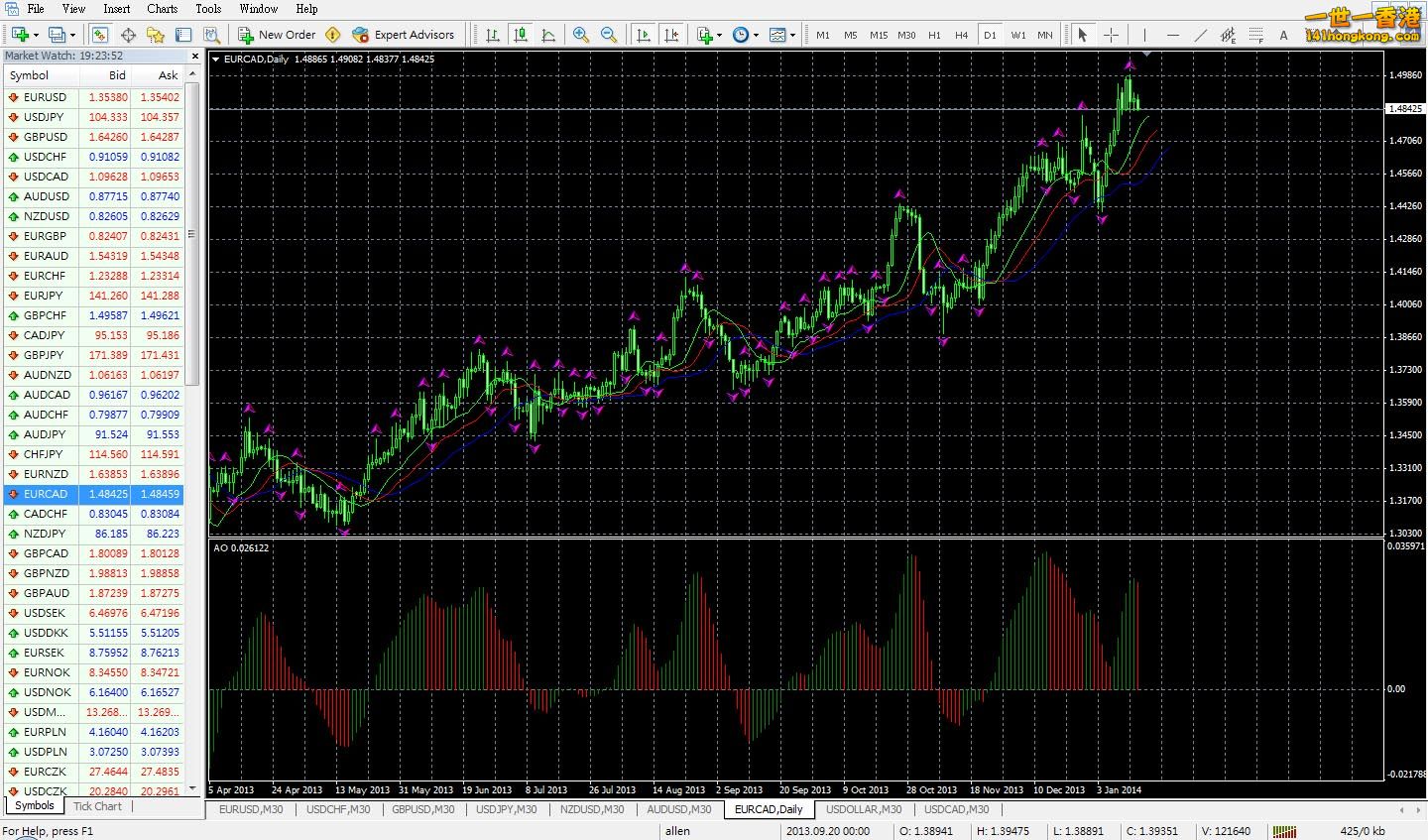The width and height of the screenshot is (1428, 840).
Task: Select the arrow Cursor tool
Action: [x=1083, y=35]
